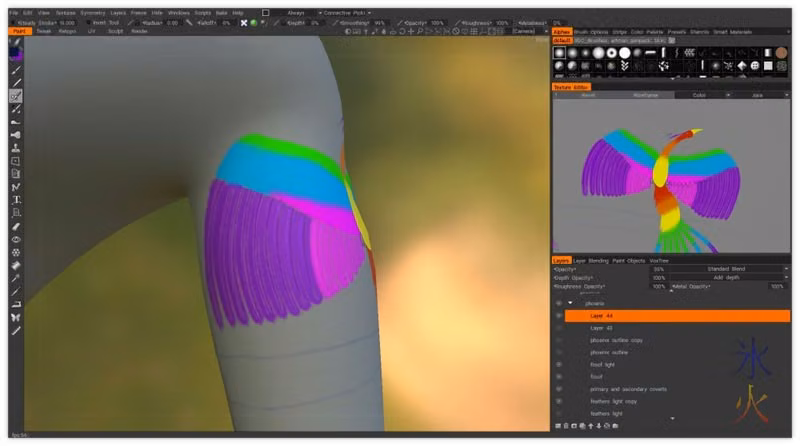
Task: Open the Smart Materials tab
Action: [732, 32]
